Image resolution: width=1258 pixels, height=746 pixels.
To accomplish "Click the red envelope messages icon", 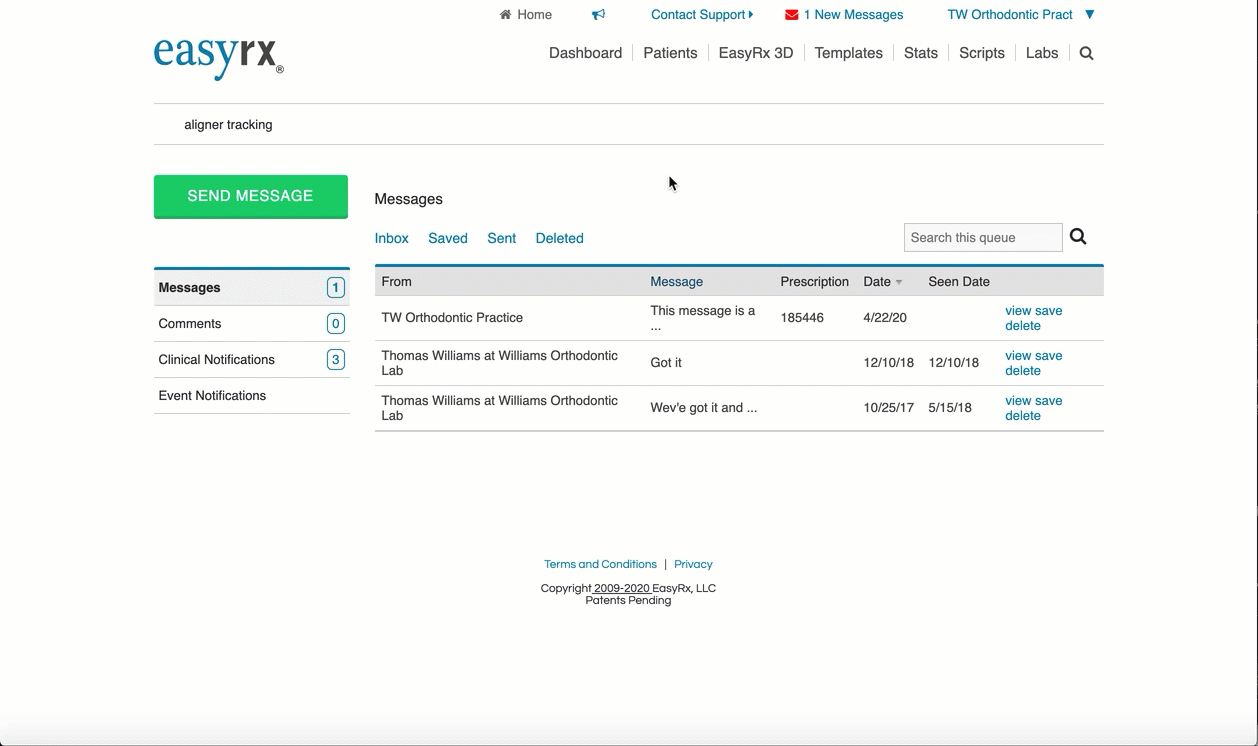I will coord(792,15).
